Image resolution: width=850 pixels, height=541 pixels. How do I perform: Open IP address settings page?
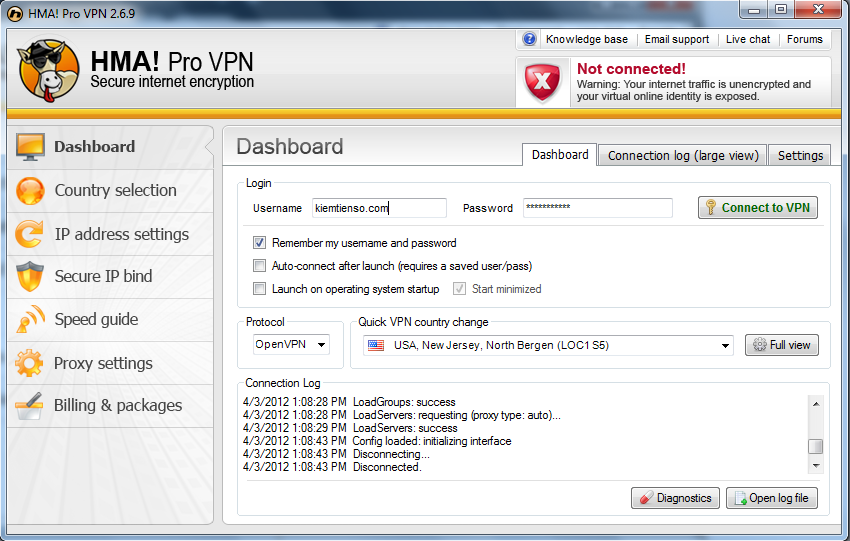click(x=111, y=234)
